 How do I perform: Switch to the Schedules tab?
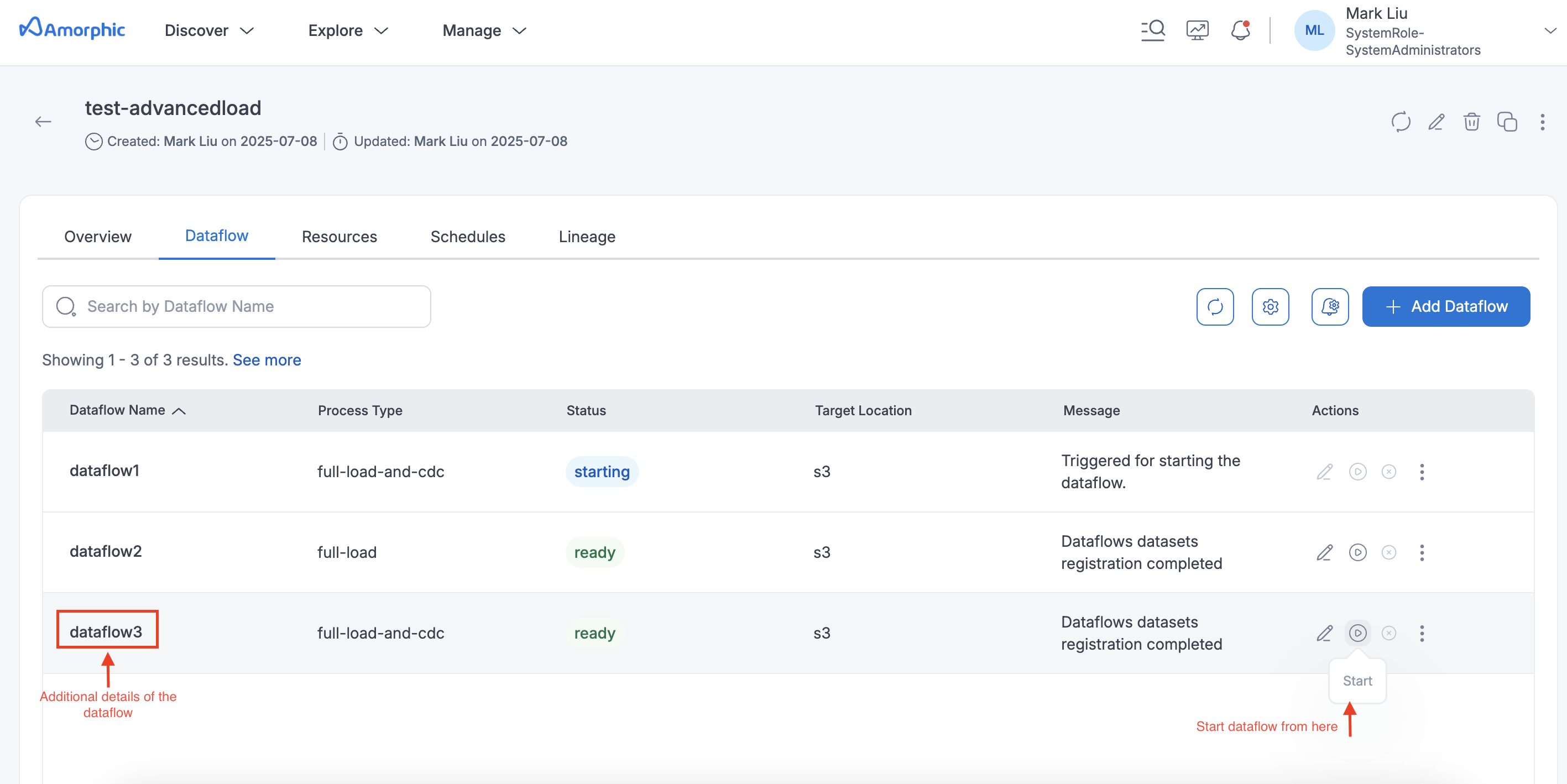click(467, 237)
